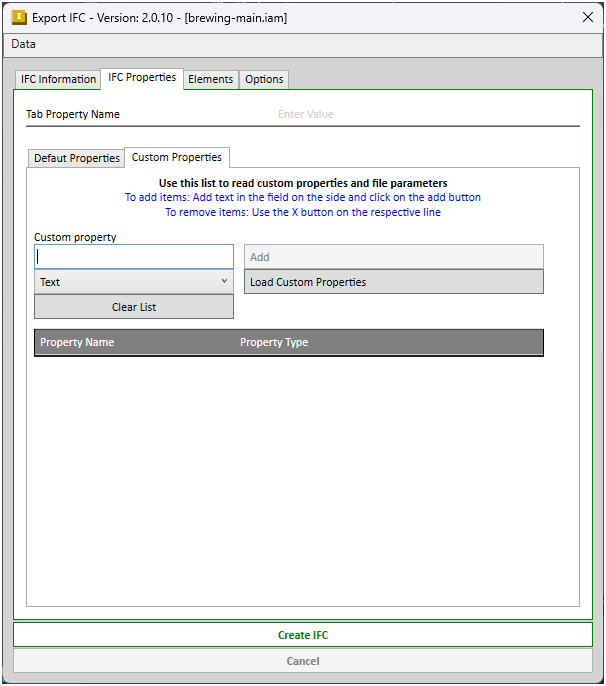The height and width of the screenshot is (686, 606).
Task: Click the 'Tab Property Name' label
Action: [x=73, y=114]
